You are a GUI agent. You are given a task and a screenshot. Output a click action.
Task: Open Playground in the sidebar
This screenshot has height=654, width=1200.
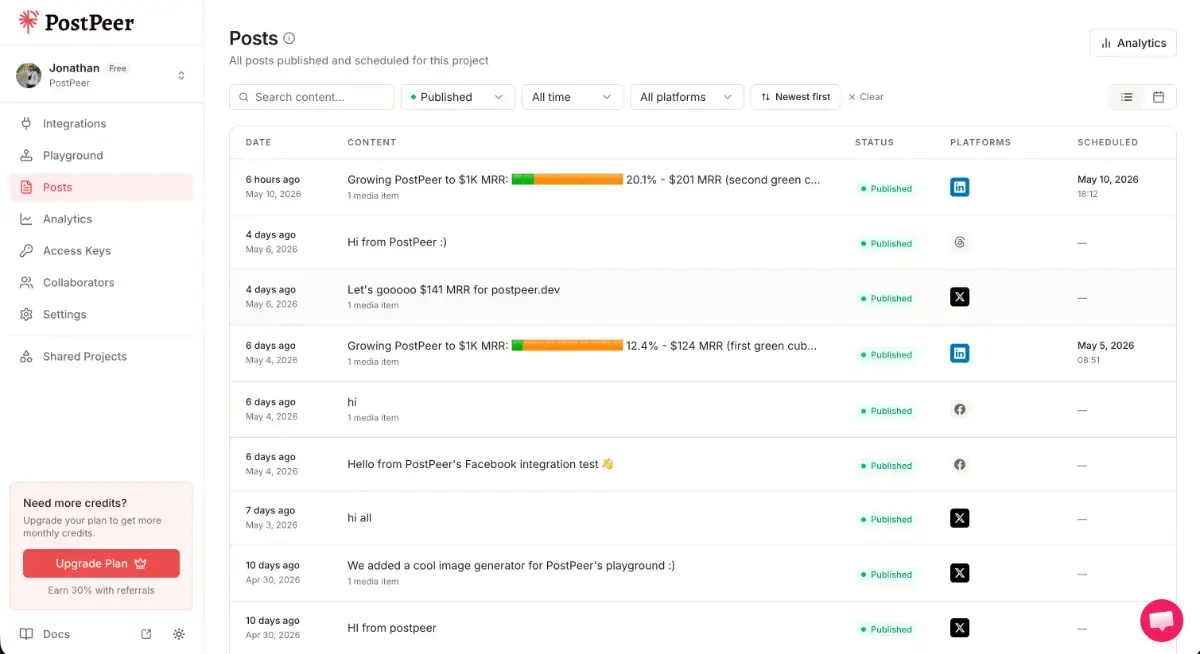pyautogui.click(x=101, y=156)
